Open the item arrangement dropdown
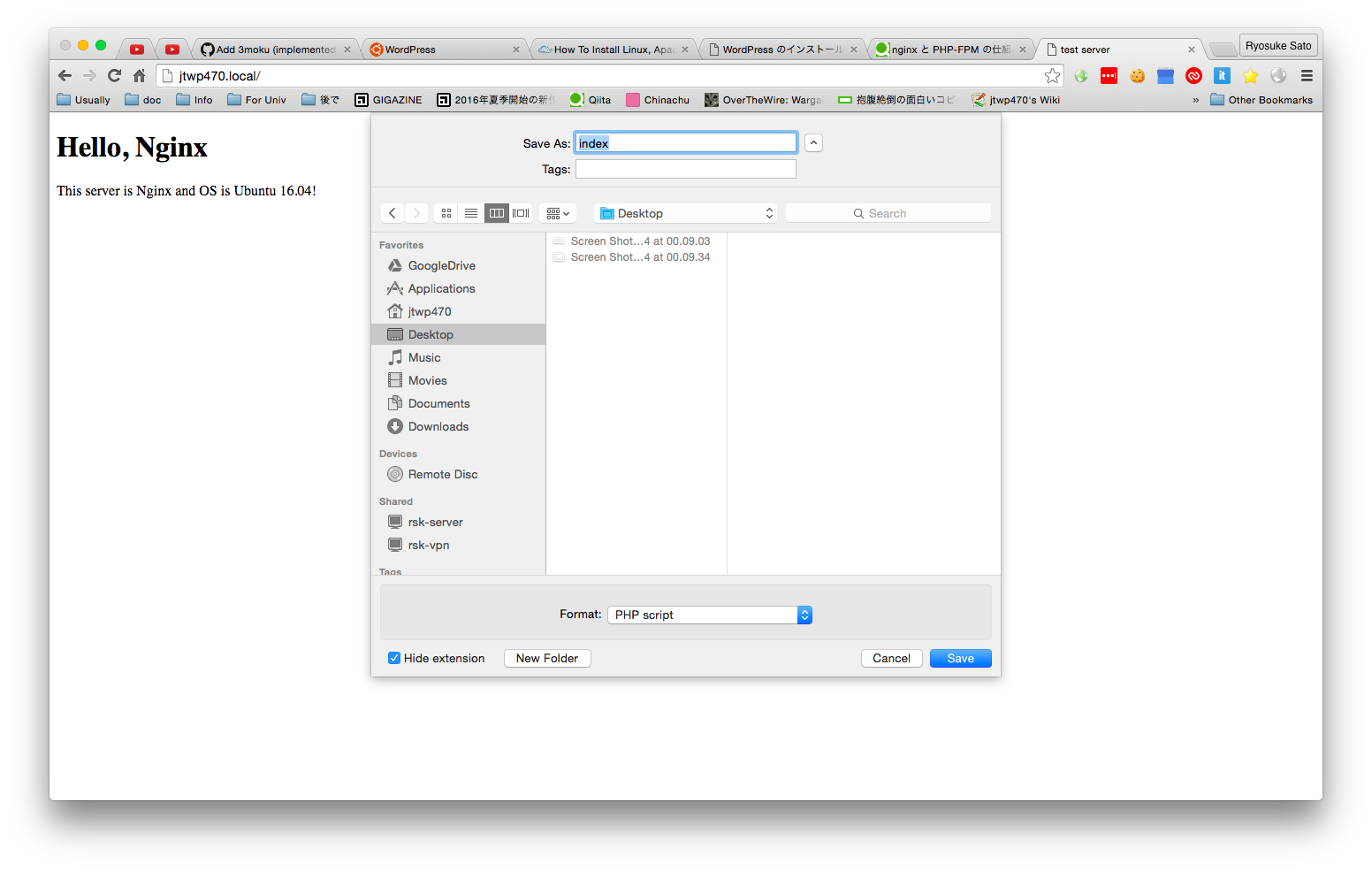This screenshot has height=871, width=1372. tap(558, 213)
